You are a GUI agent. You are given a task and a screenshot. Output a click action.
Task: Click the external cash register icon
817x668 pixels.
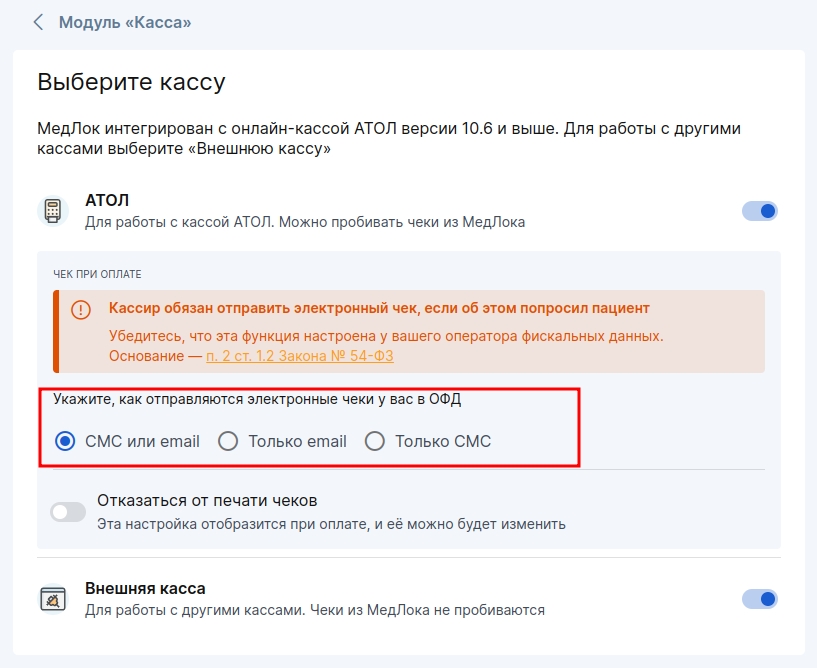[52, 598]
